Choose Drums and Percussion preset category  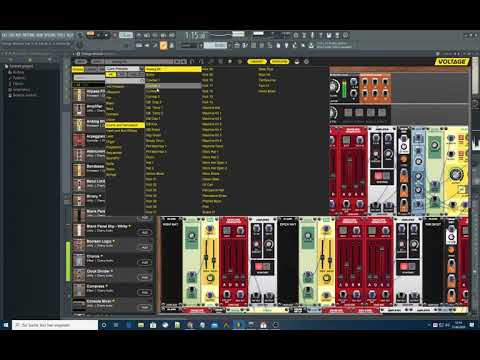point(125,125)
